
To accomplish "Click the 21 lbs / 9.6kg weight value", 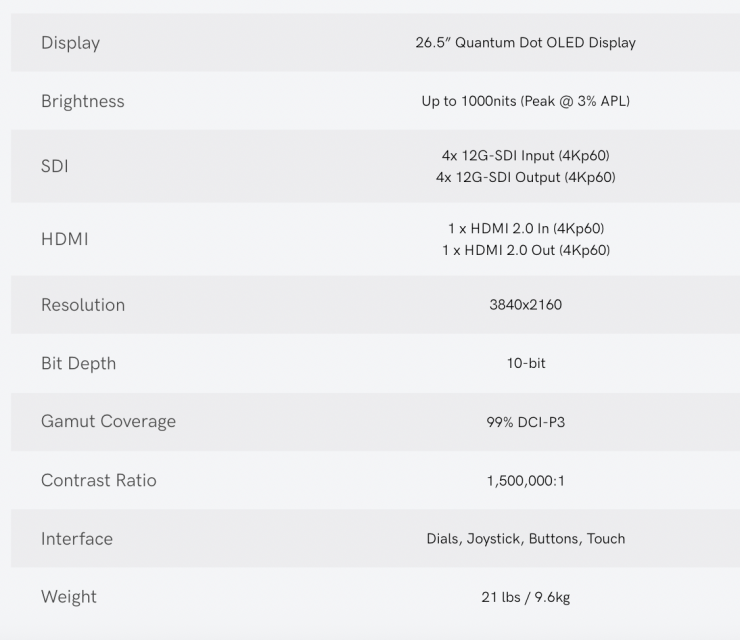I will (525, 597).
